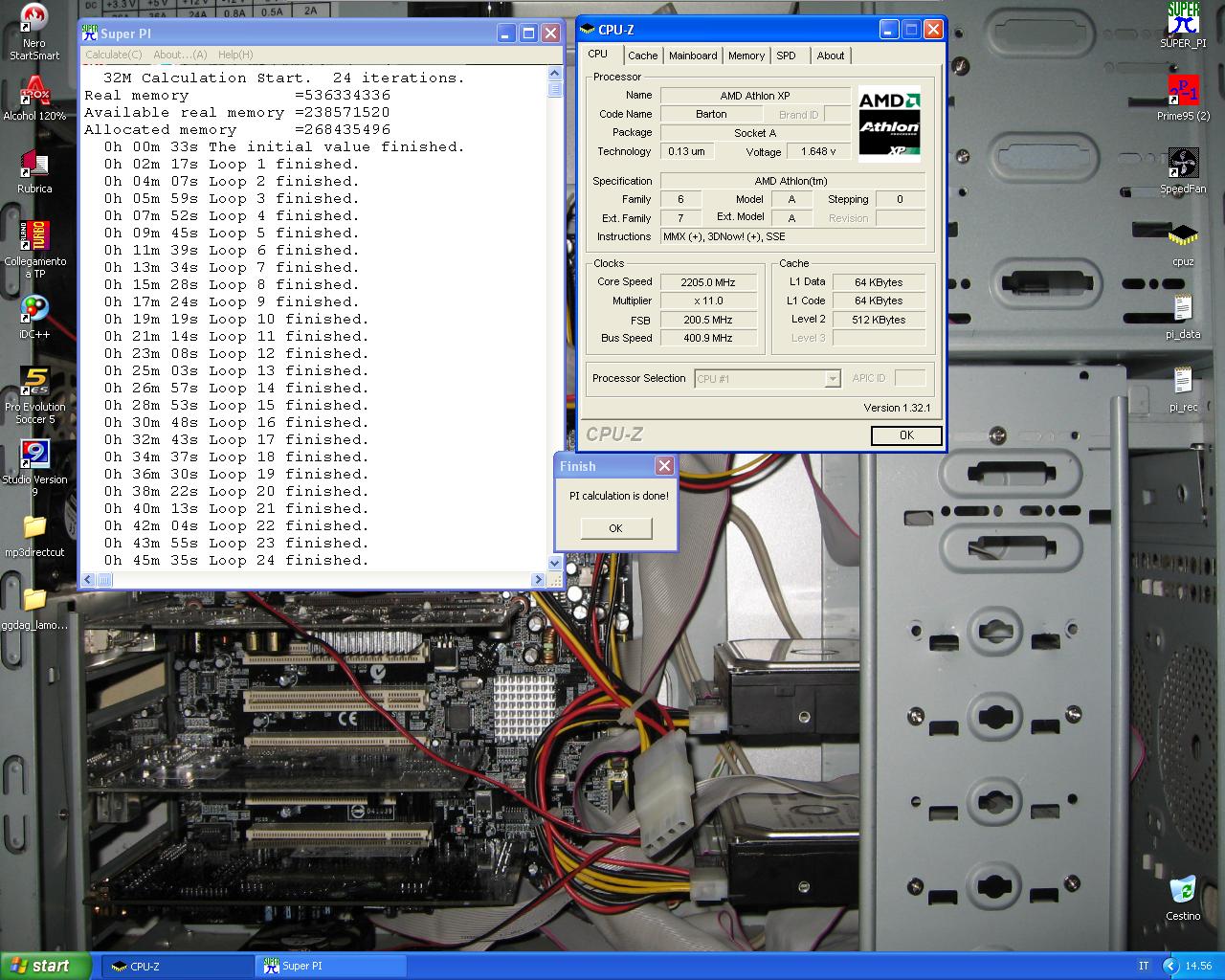Open the iDC++ desktop icon
This screenshot has width=1225, height=980.
pyautogui.click(x=34, y=318)
